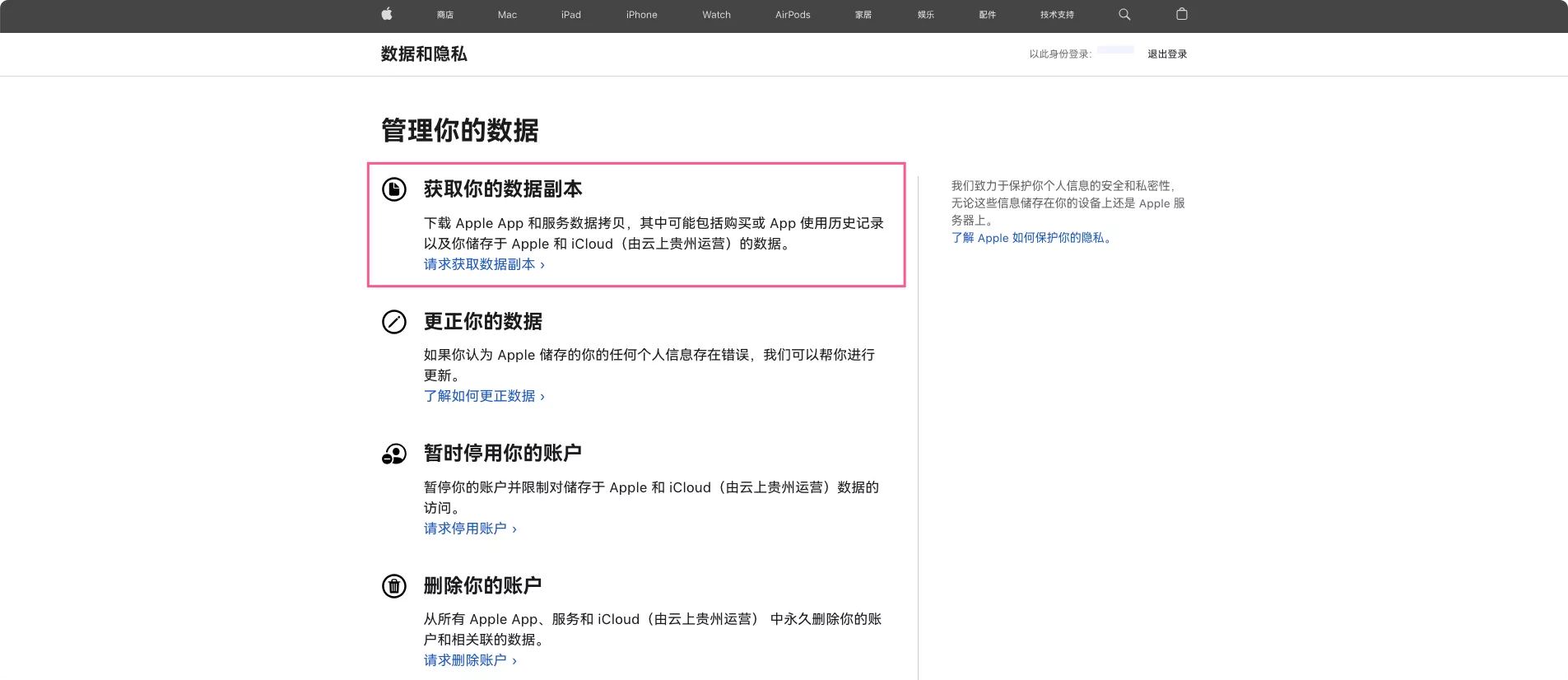
Task: Click the data copy document icon
Action: 394,189
